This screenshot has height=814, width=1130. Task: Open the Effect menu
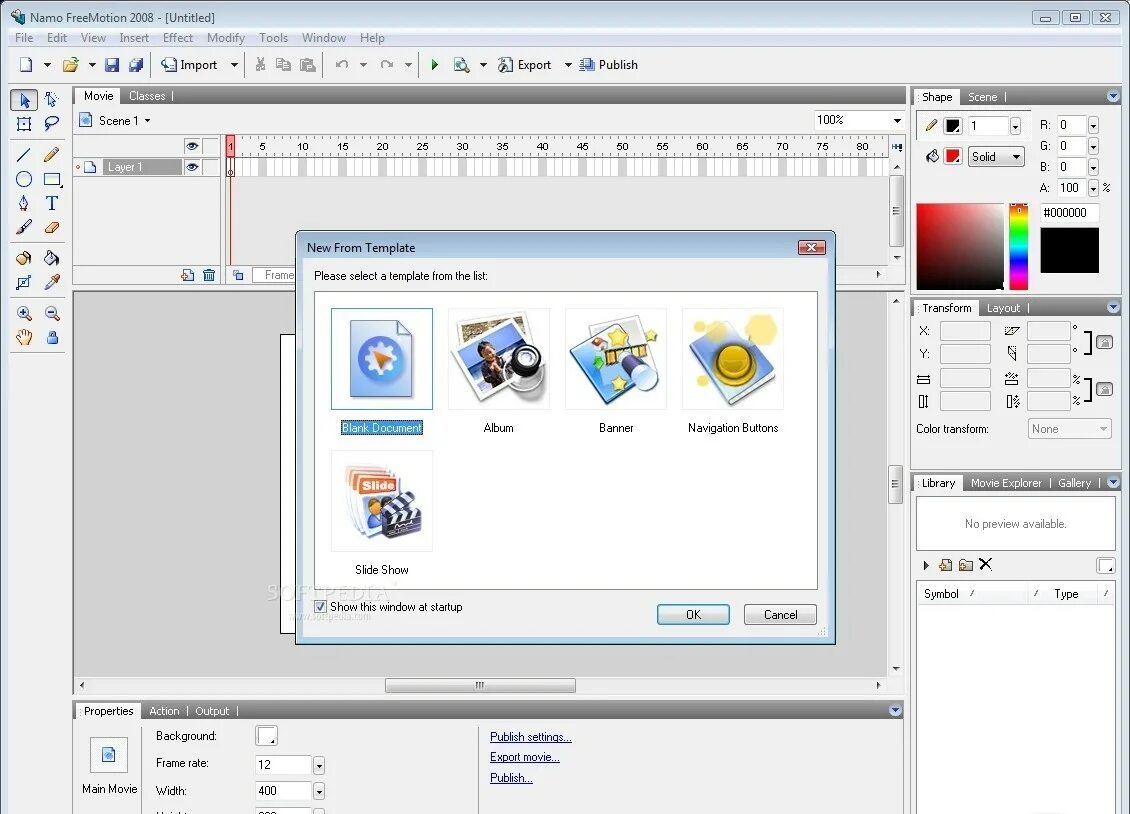[x=177, y=38]
